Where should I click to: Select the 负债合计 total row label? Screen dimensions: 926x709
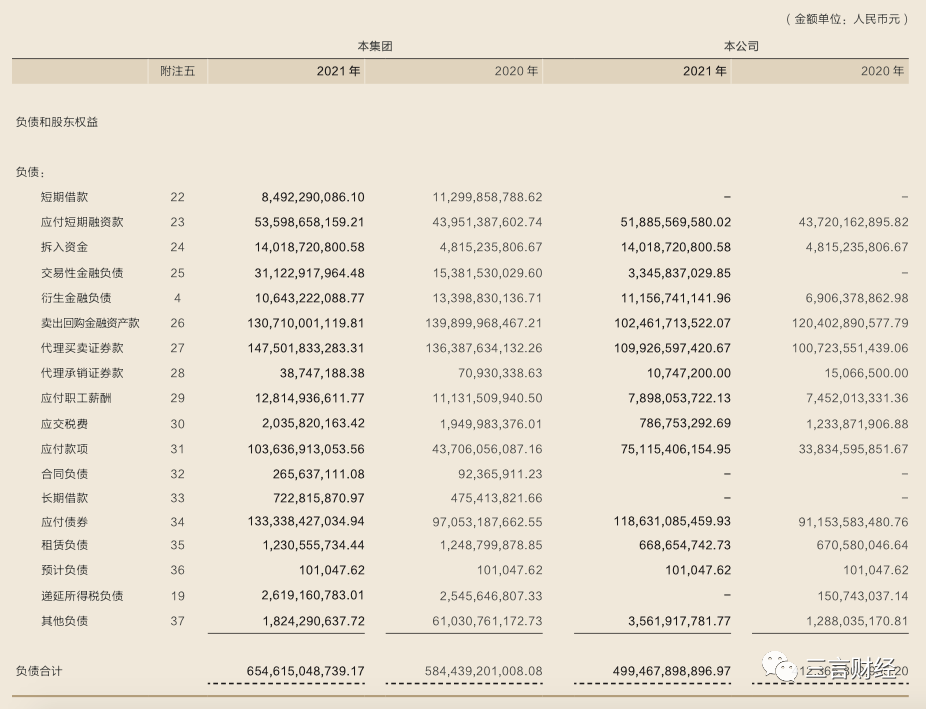click(38, 671)
